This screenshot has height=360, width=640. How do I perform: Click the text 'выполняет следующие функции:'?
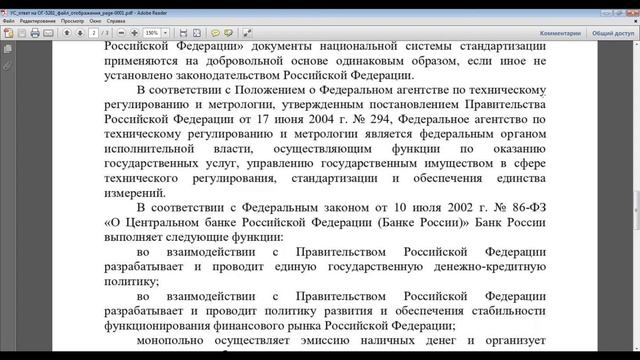(193, 237)
